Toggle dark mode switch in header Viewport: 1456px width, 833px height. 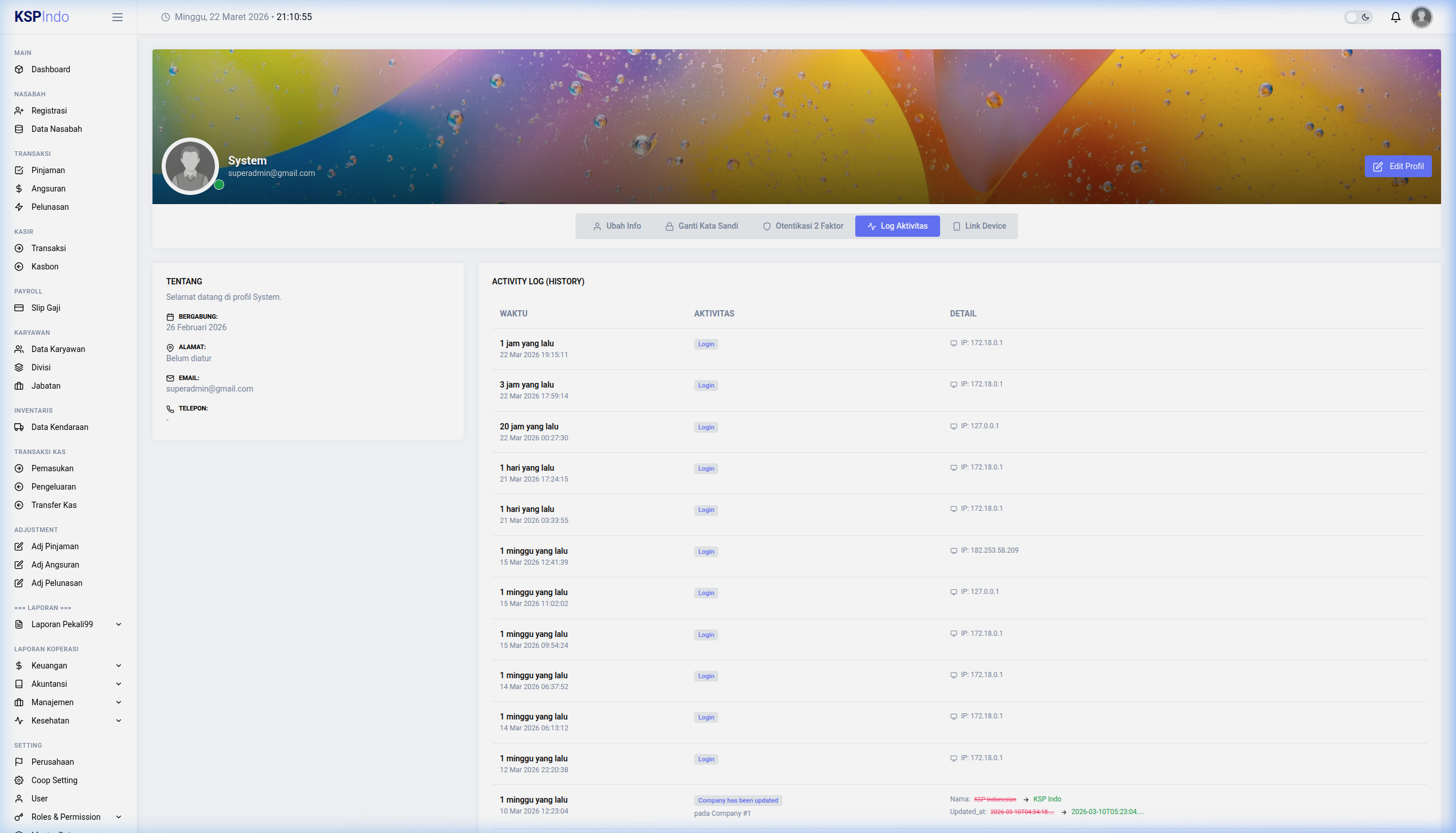pos(1358,17)
